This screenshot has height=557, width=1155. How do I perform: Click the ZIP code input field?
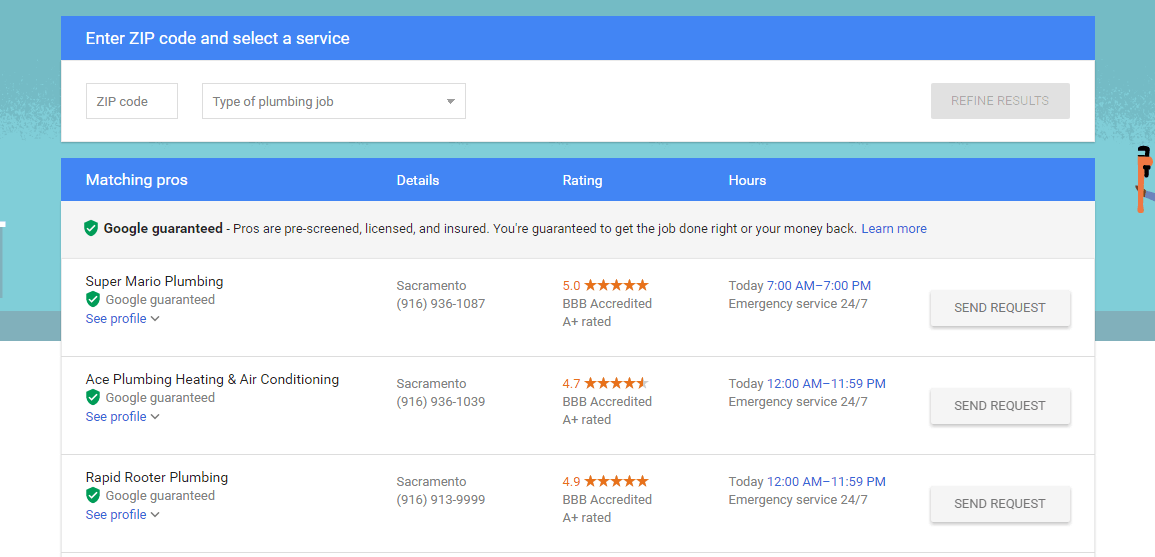(x=132, y=101)
